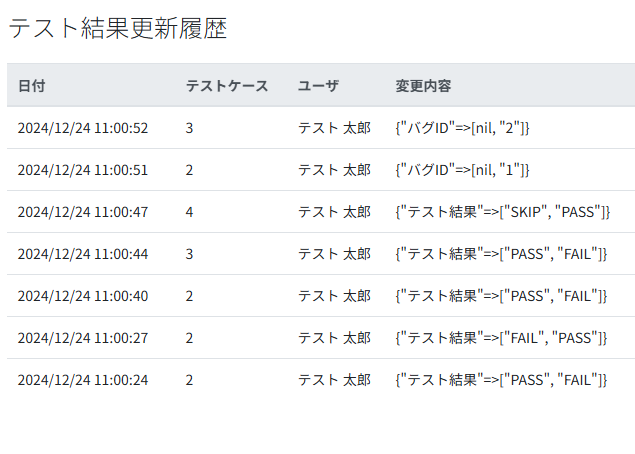Click test case 2 in the 11:00:27 row
This screenshot has width=635, height=454.
pyautogui.click(x=189, y=338)
